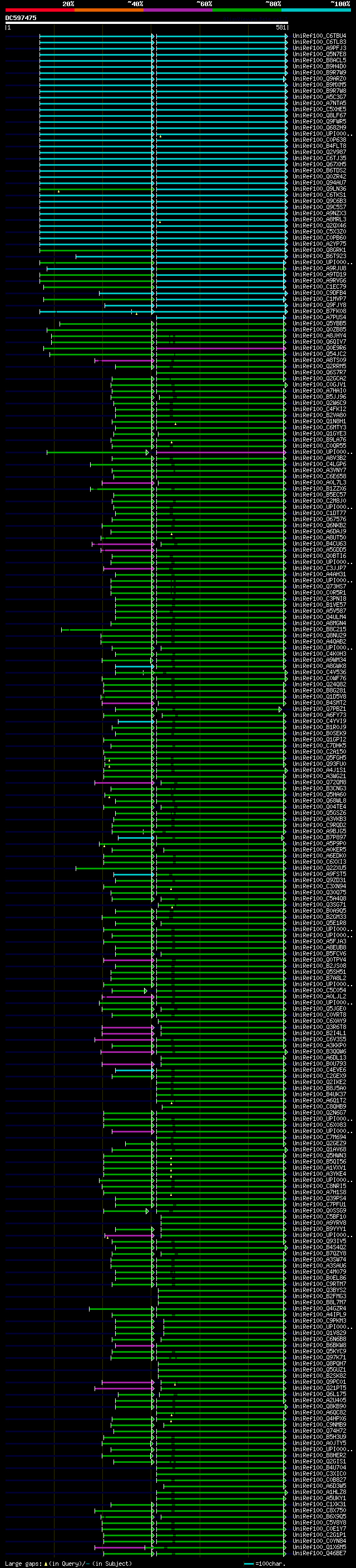Open hit UniRef100_Q9FJY8

click(x=319, y=305)
